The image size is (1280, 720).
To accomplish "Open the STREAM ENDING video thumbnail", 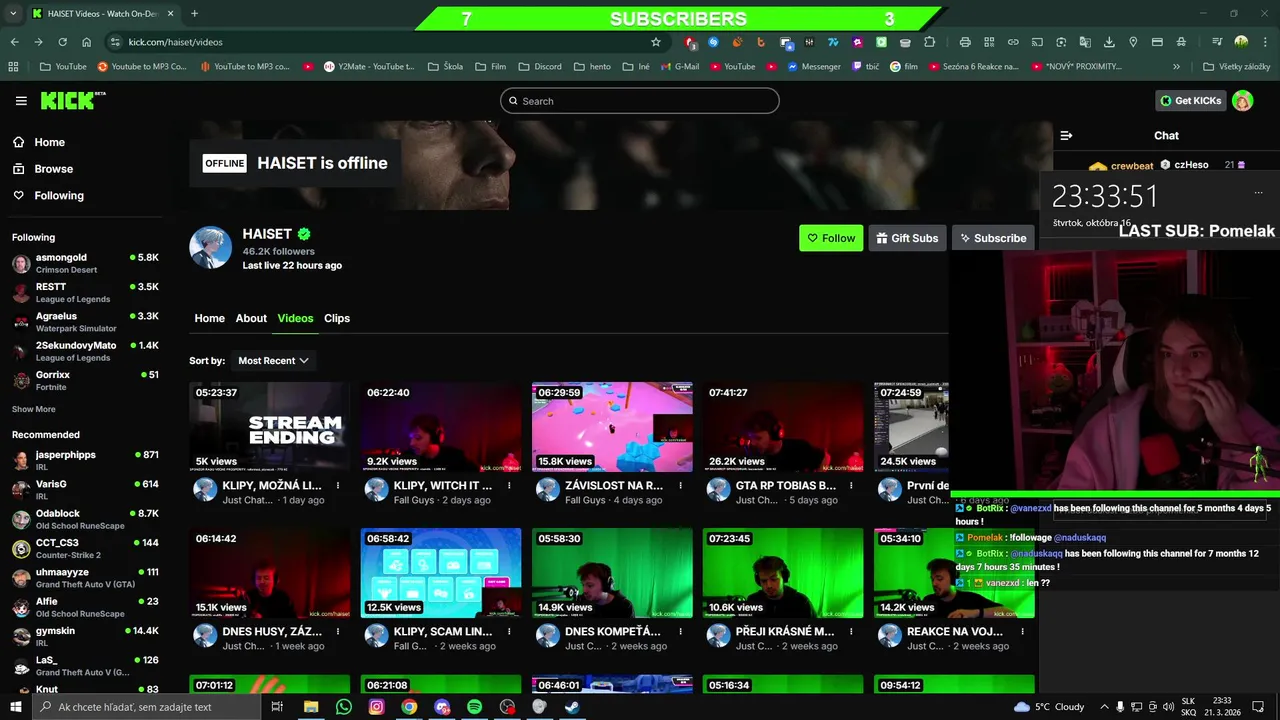I will click(270, 427).
